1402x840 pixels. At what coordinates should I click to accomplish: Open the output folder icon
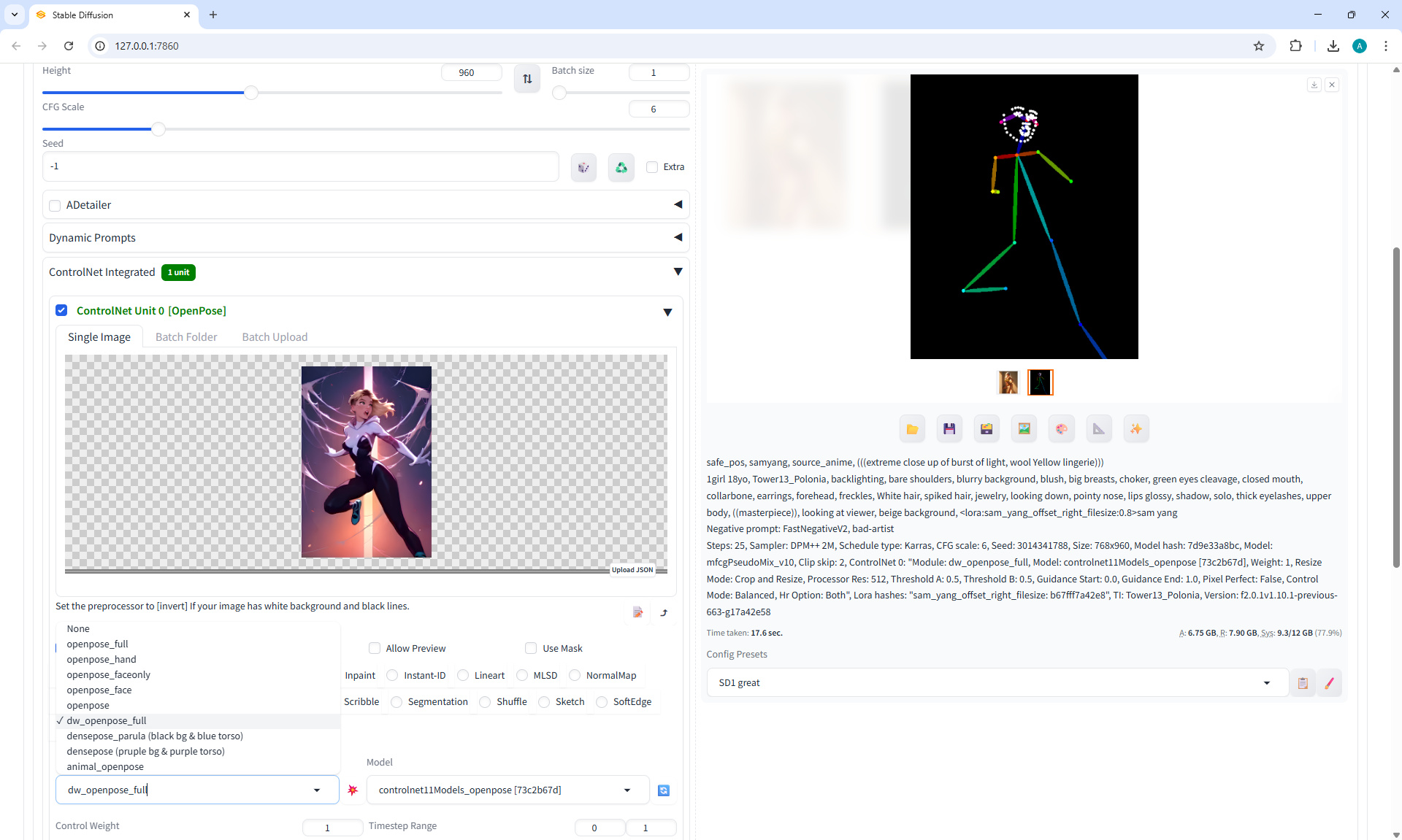pos(912,429)
